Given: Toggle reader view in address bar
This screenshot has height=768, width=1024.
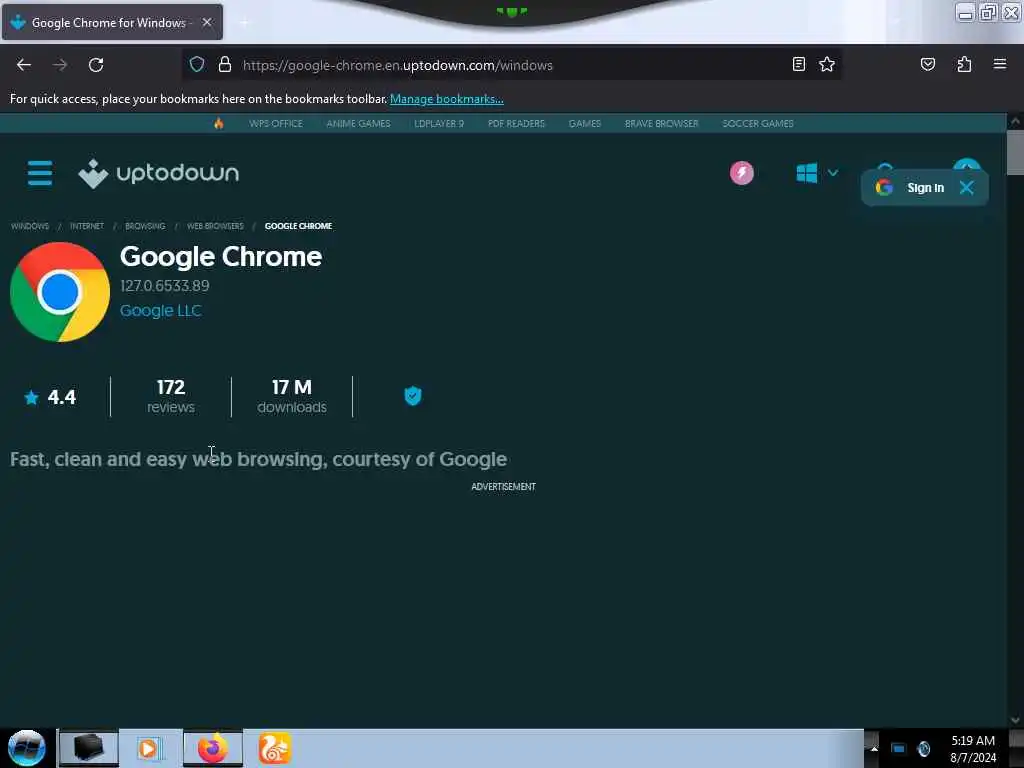Looking at the screenshot, I should tap(798, 64).
